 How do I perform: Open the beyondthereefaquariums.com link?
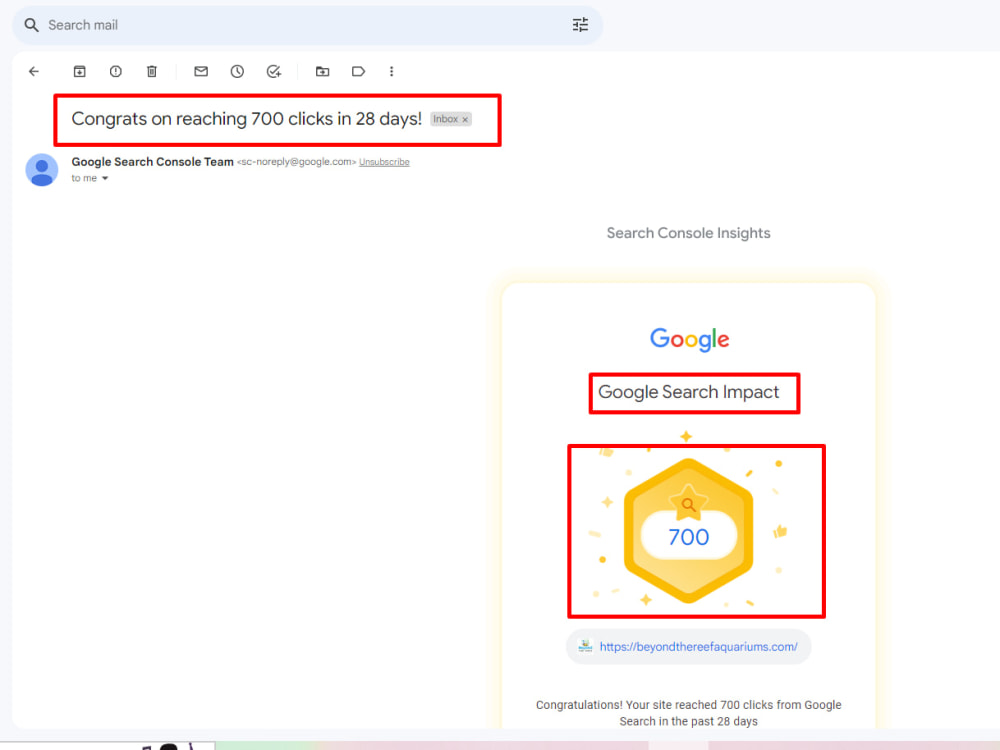point(698,647)
